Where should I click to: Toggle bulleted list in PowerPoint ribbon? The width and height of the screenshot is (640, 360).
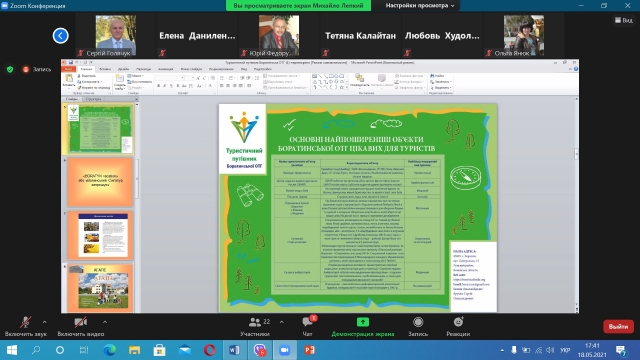pyautogui.click(x=223, y=78)
